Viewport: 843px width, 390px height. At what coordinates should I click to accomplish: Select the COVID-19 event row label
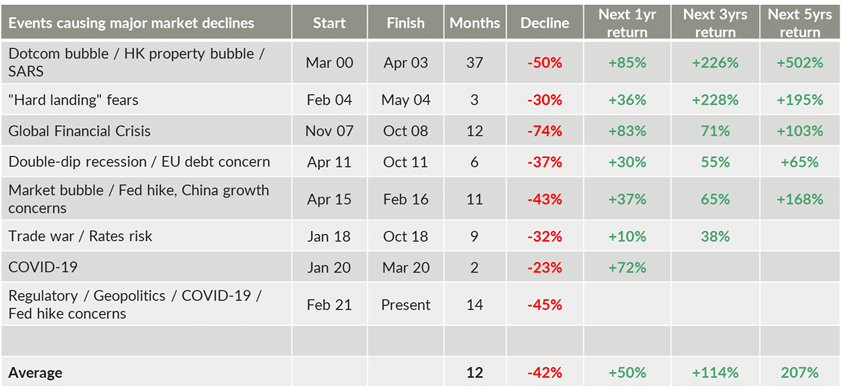click(x=43, y=267)
